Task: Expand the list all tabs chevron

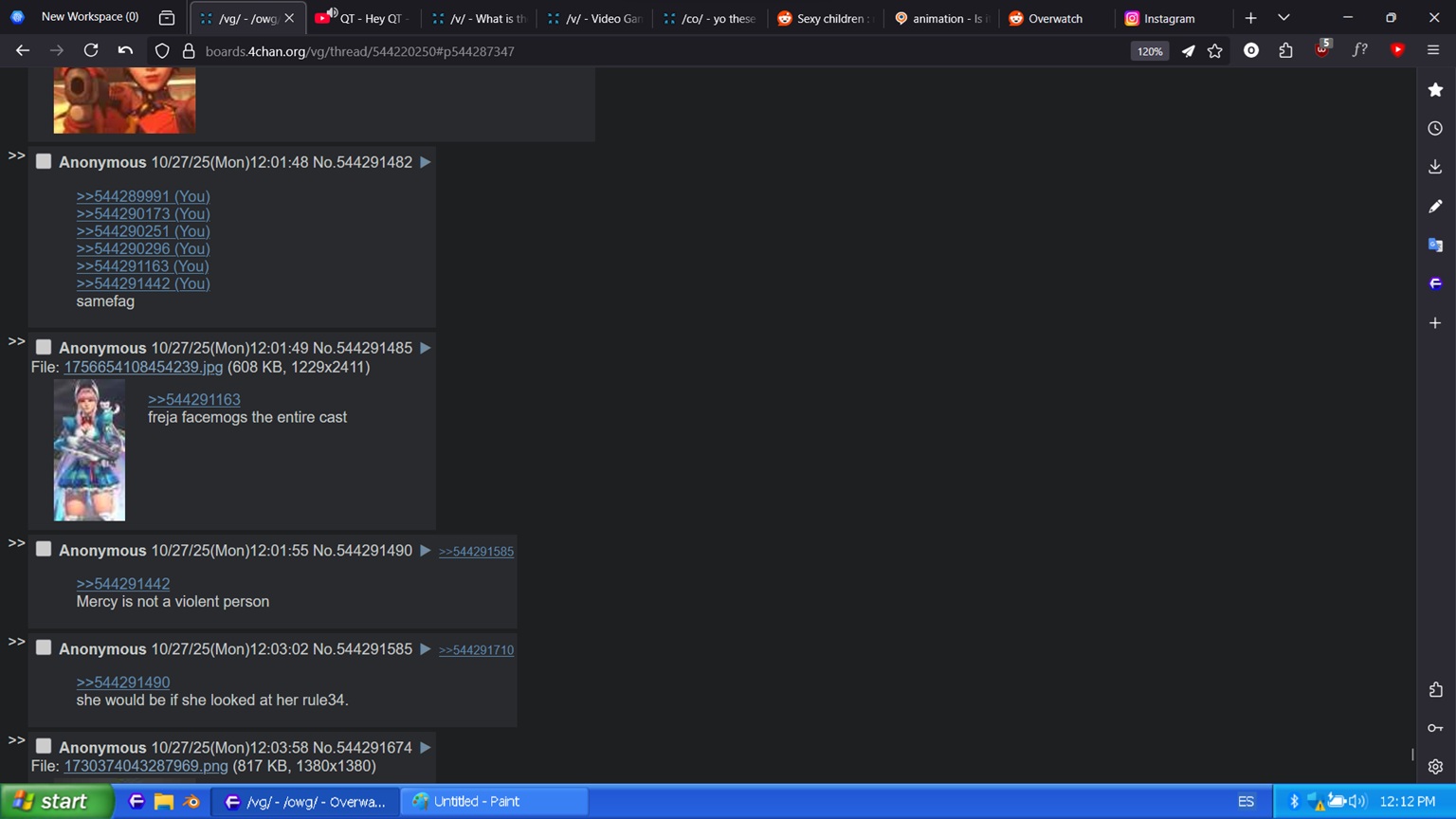Action: [1283, 18]
